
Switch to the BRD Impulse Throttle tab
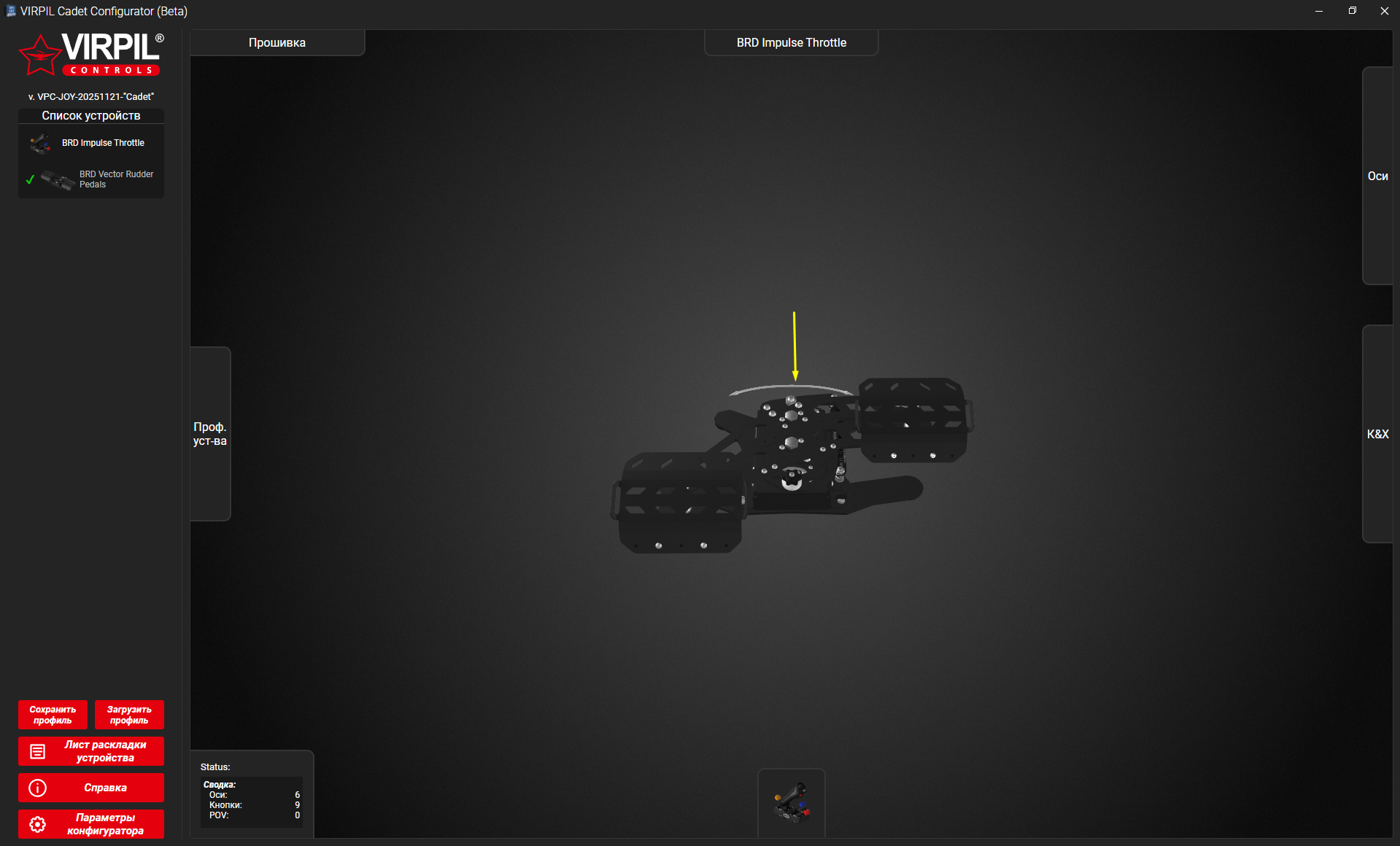(x=791, y=43)
